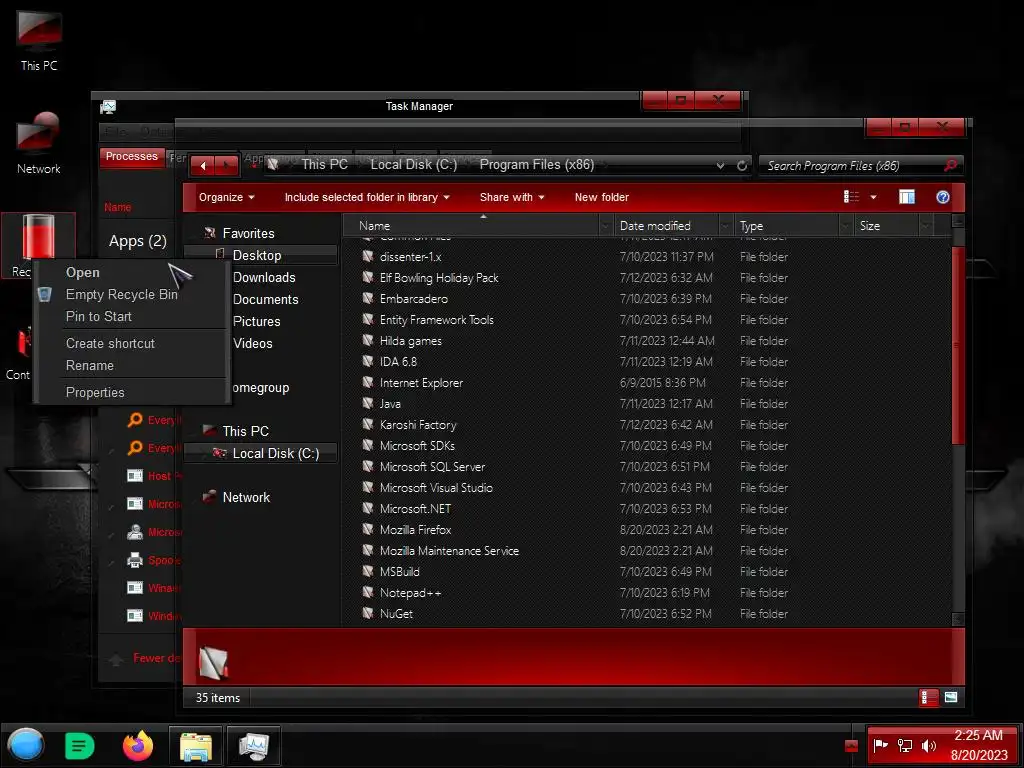Open the Network desktop icon
This screenshot has width=1024, height=768.
(39, 143)
